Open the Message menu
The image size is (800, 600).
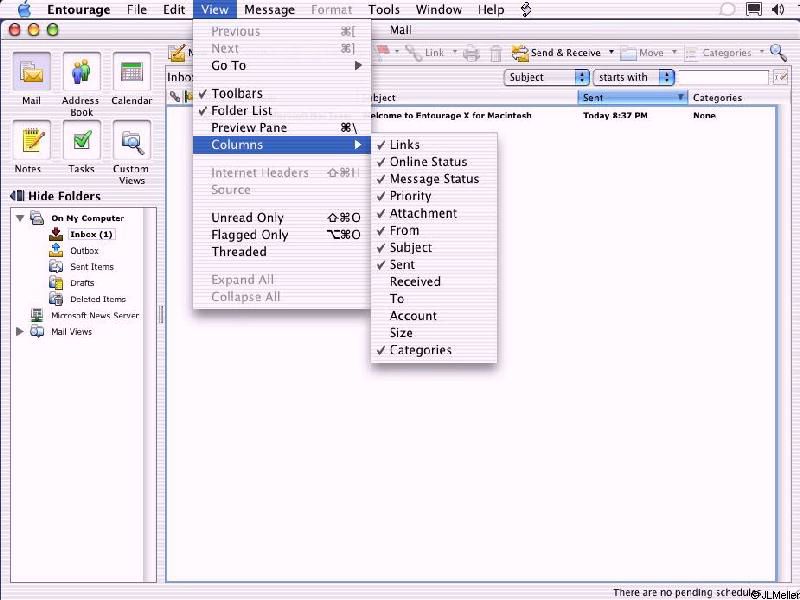[269, 10]
